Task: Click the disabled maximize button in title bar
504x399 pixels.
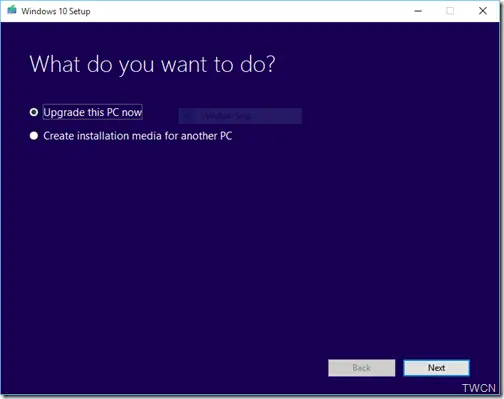Action: point(450,11)
